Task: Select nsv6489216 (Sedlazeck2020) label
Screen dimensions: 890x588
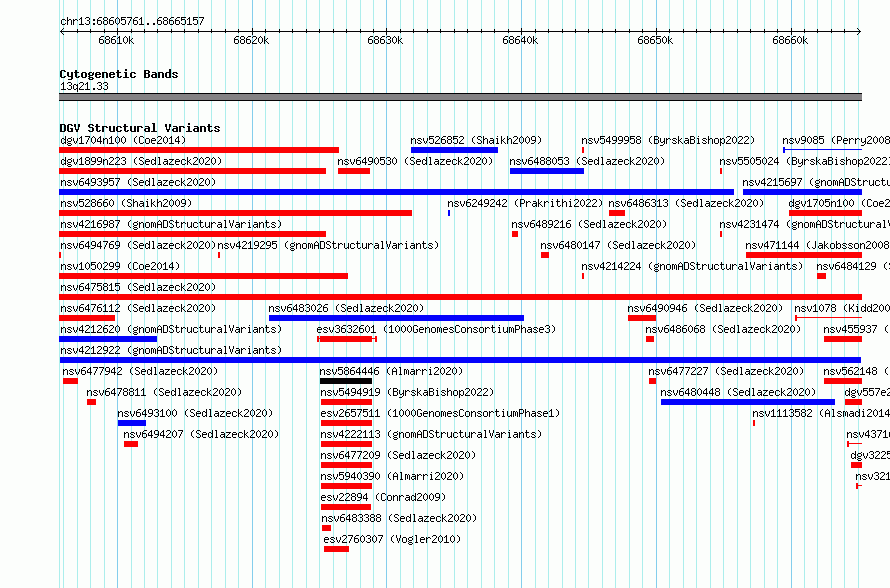Action: (589, 224)
